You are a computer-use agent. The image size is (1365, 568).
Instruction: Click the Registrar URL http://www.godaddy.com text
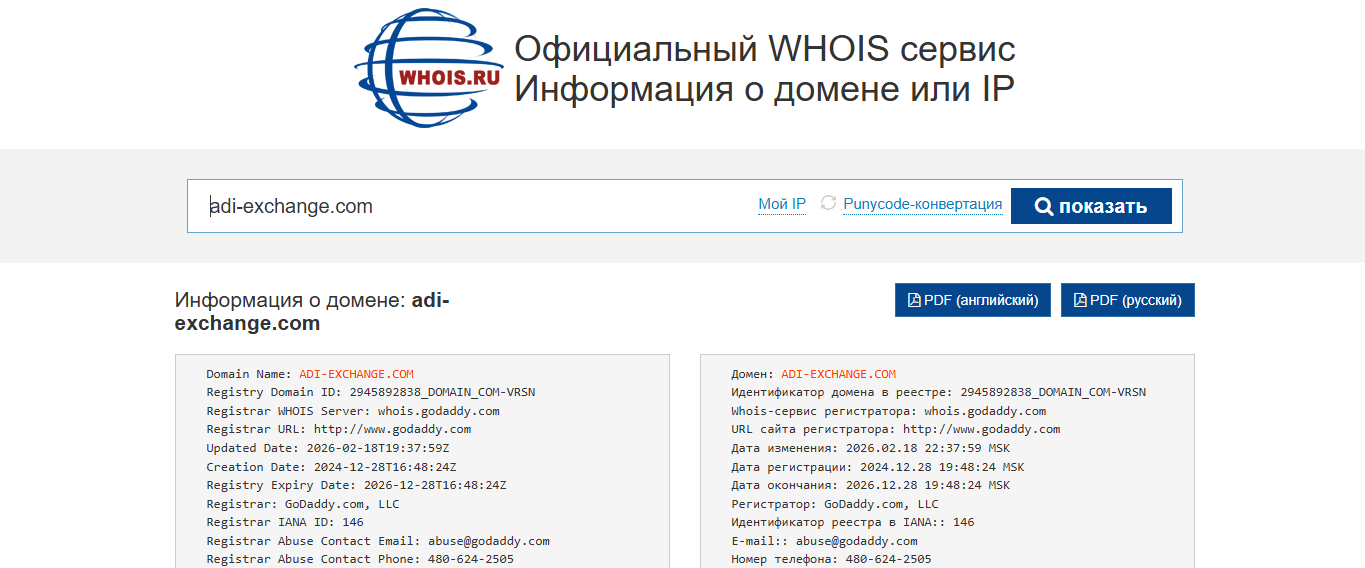pyautogui.click(x=392, y=429)
